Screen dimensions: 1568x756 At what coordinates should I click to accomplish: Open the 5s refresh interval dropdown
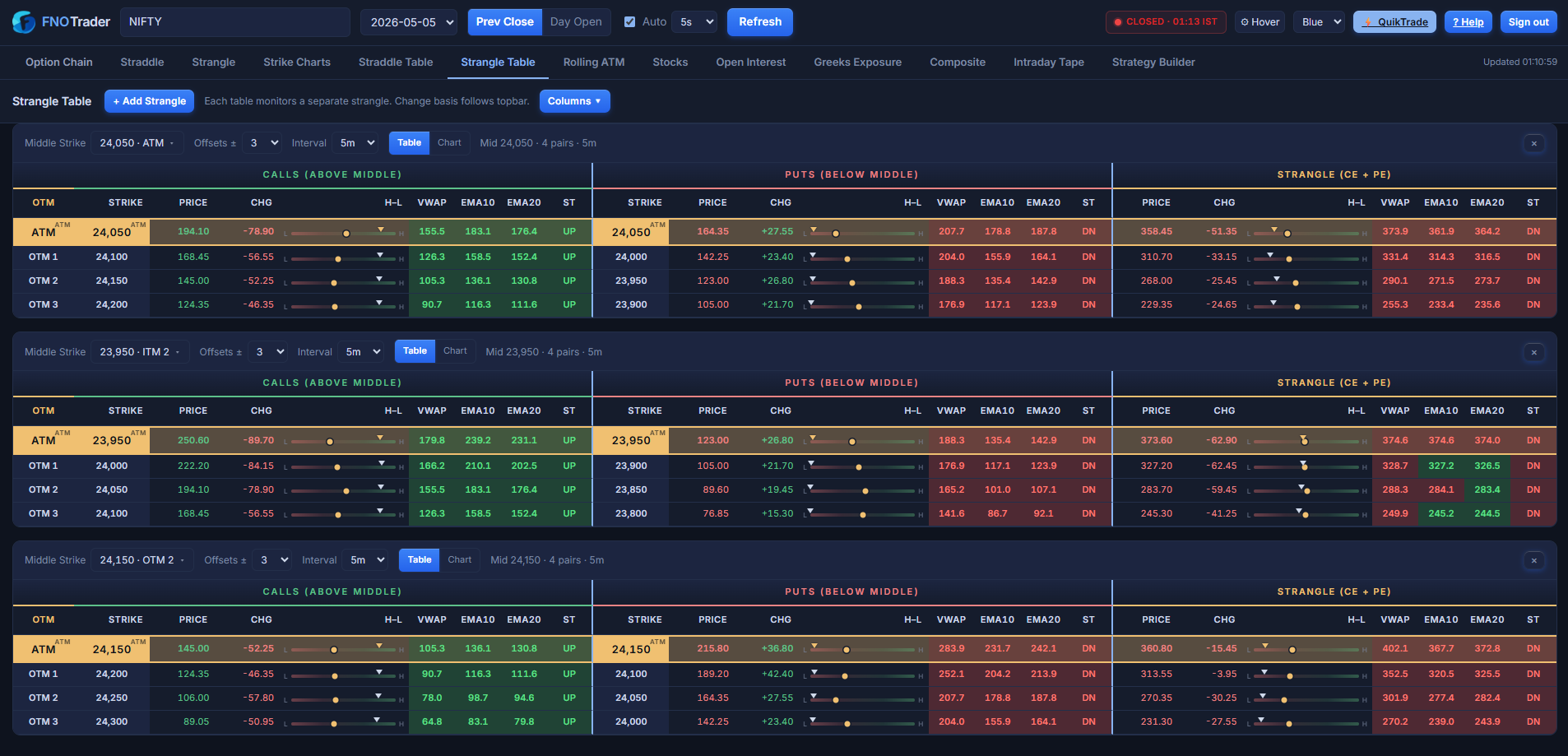[694, 22]
